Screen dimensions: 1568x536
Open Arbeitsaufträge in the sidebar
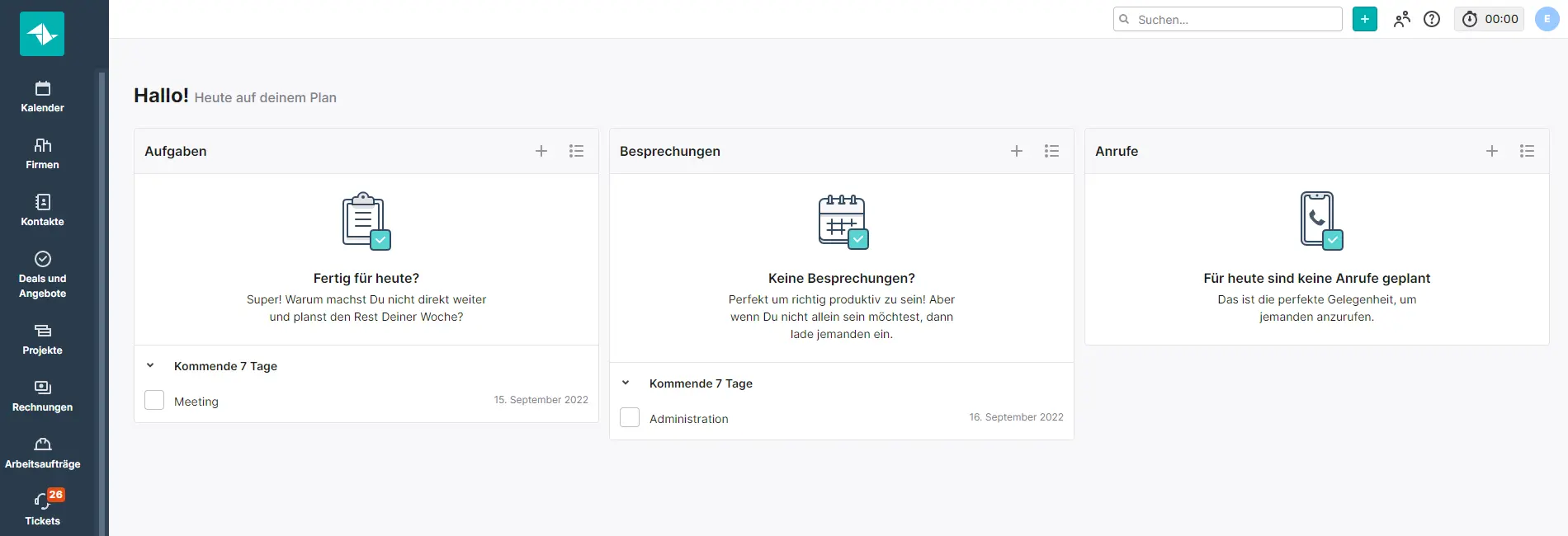[x=42, y=453]
